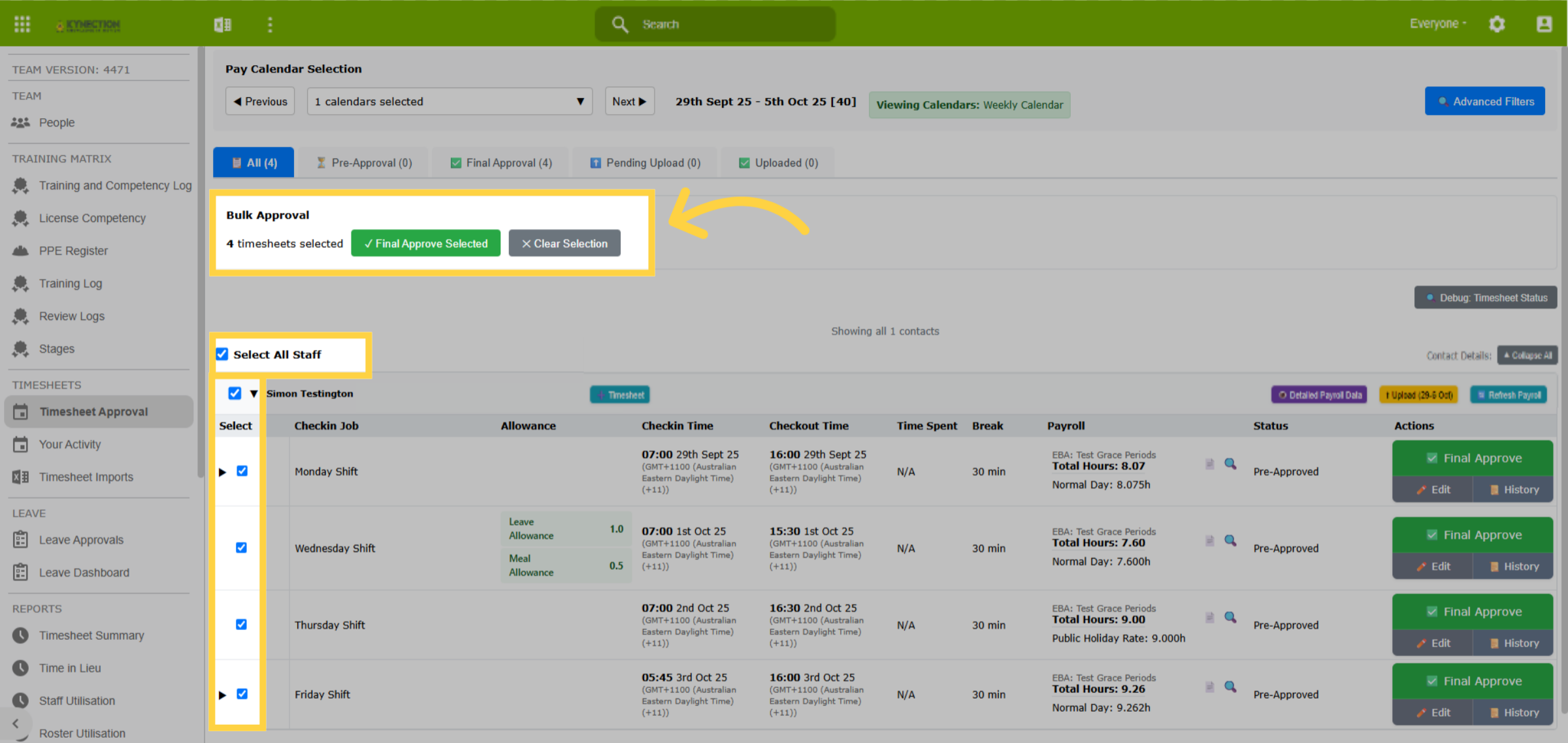1568x743 pixels.
Task: Uncheck the Friday Shift checkbox
Action: tap(242, 693)
